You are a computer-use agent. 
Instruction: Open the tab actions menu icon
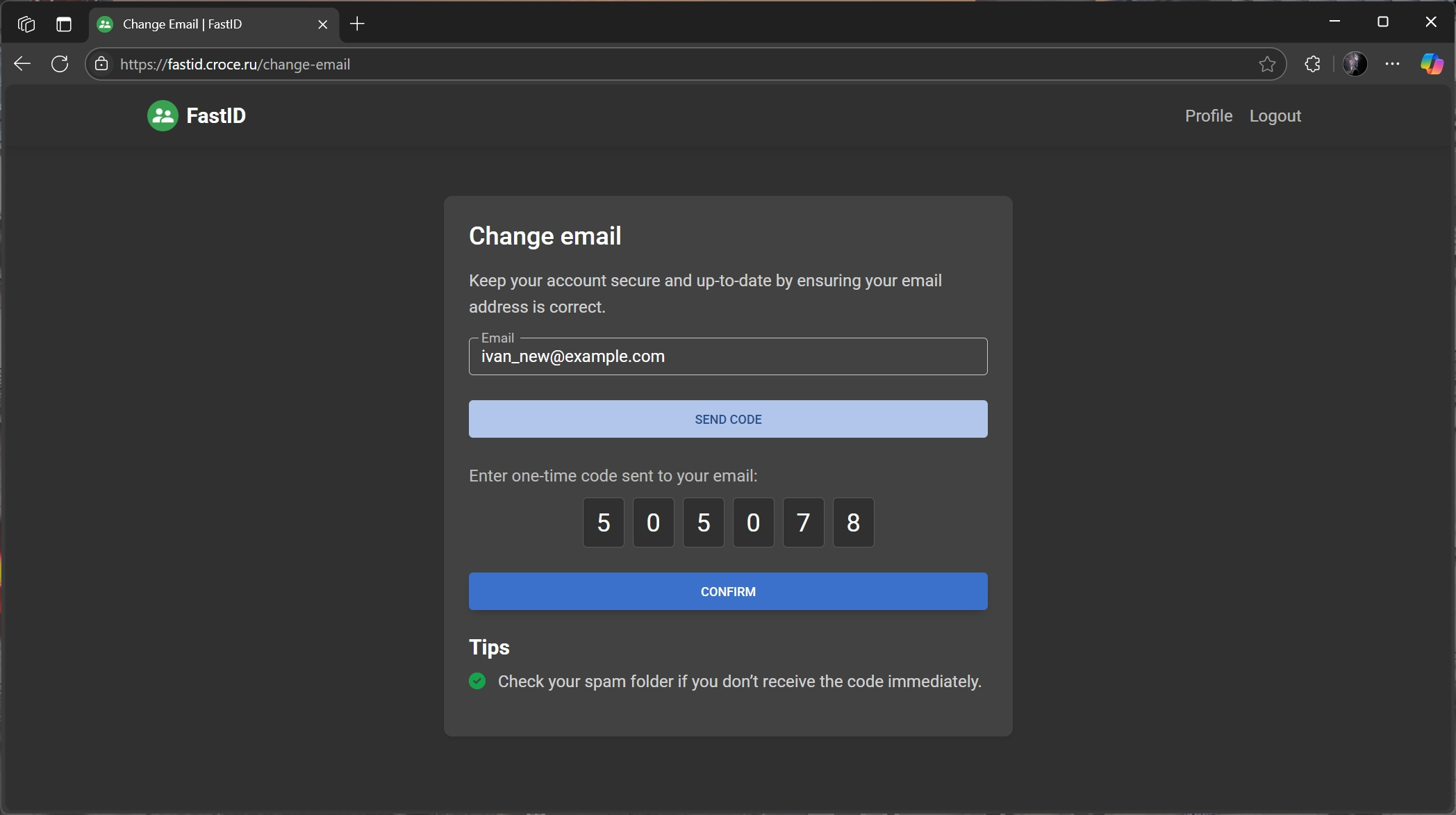point(64,24)
